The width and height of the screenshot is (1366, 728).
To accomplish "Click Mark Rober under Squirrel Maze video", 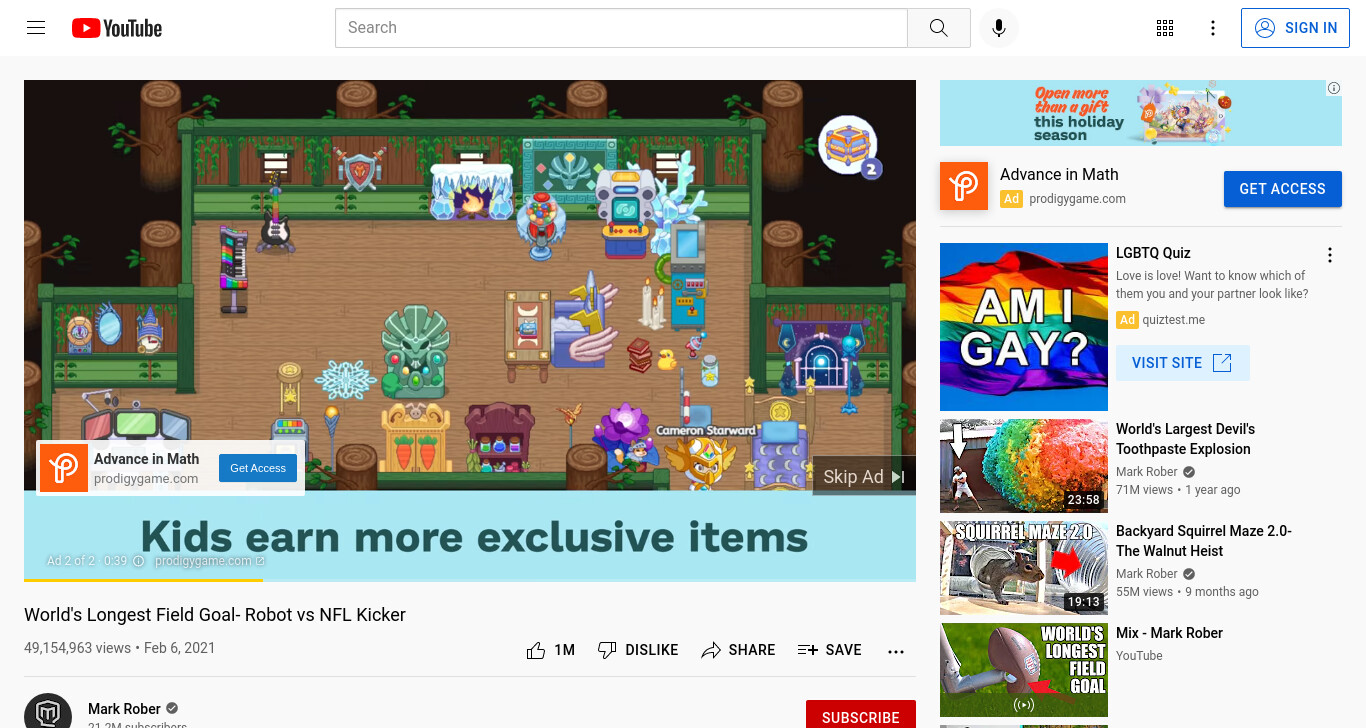I will coord(1147,574).
